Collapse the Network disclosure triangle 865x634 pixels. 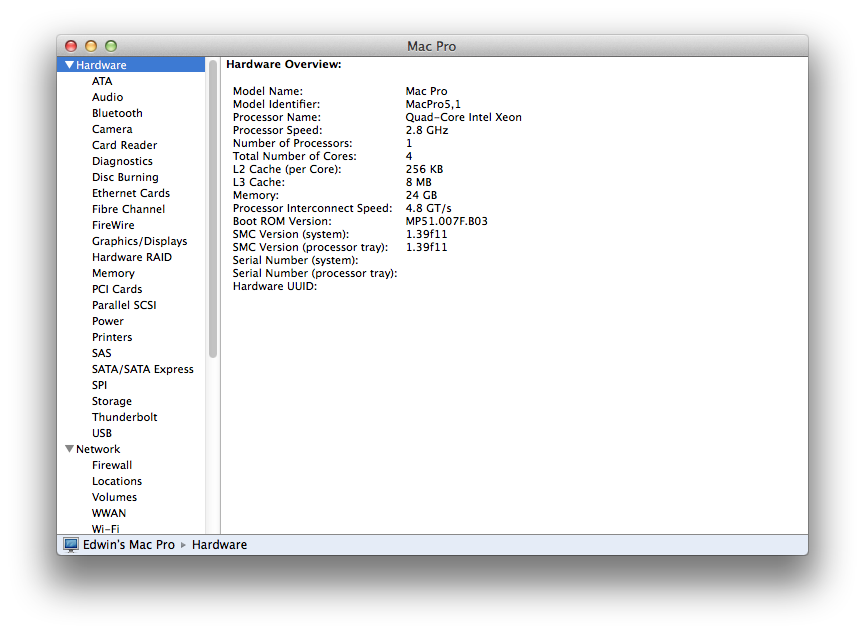[x=69, y=449]
